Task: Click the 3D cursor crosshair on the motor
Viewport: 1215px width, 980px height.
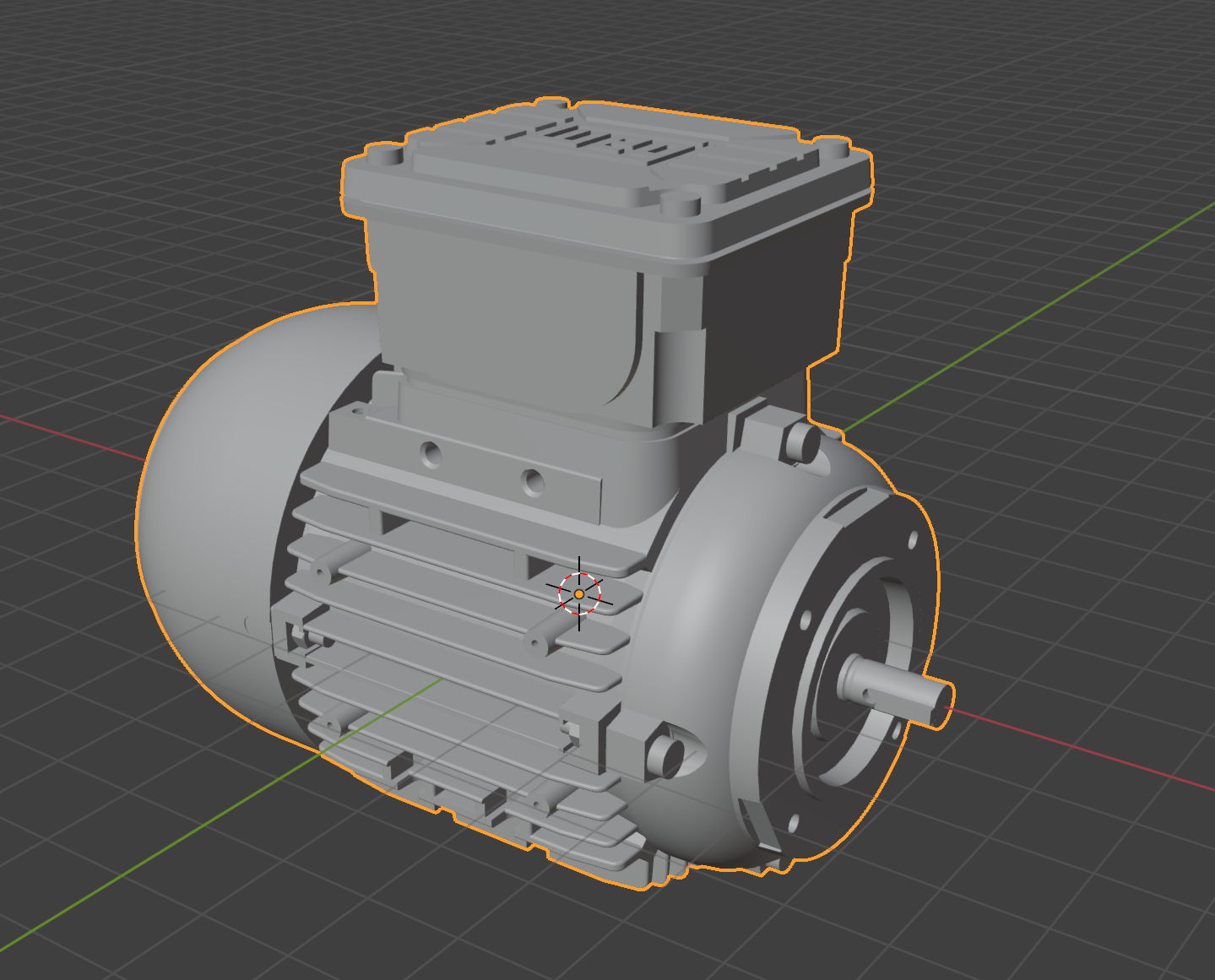Action: point(579,594)
